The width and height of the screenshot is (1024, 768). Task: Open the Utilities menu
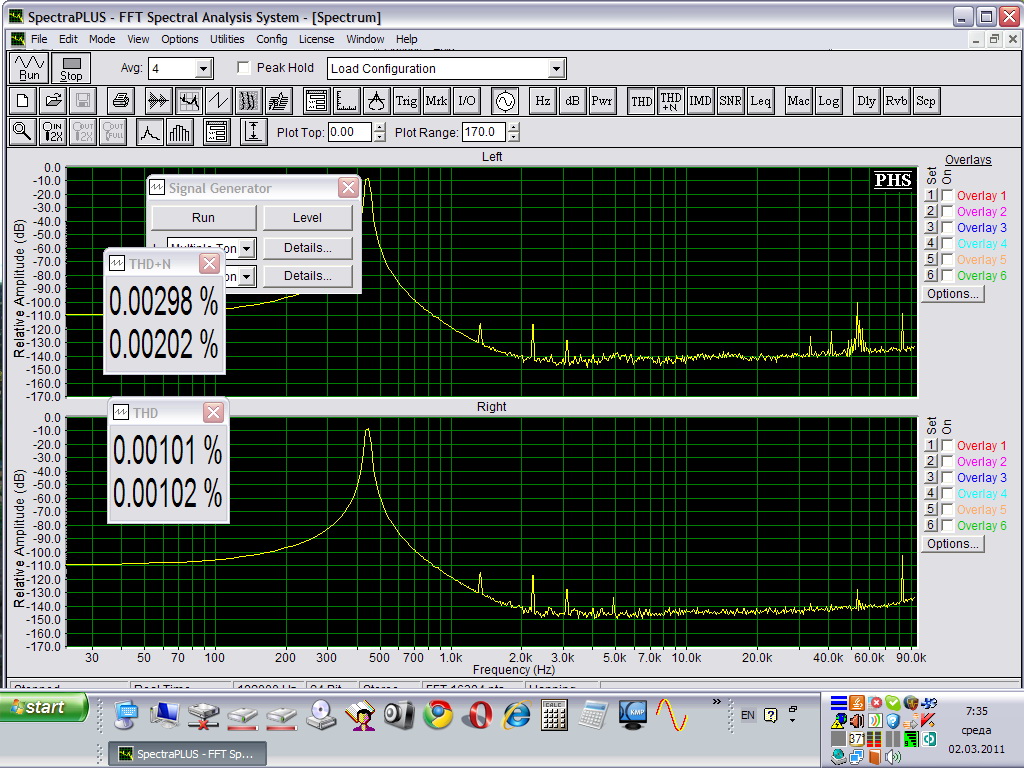pyautogui.click(x=227, y=39)
